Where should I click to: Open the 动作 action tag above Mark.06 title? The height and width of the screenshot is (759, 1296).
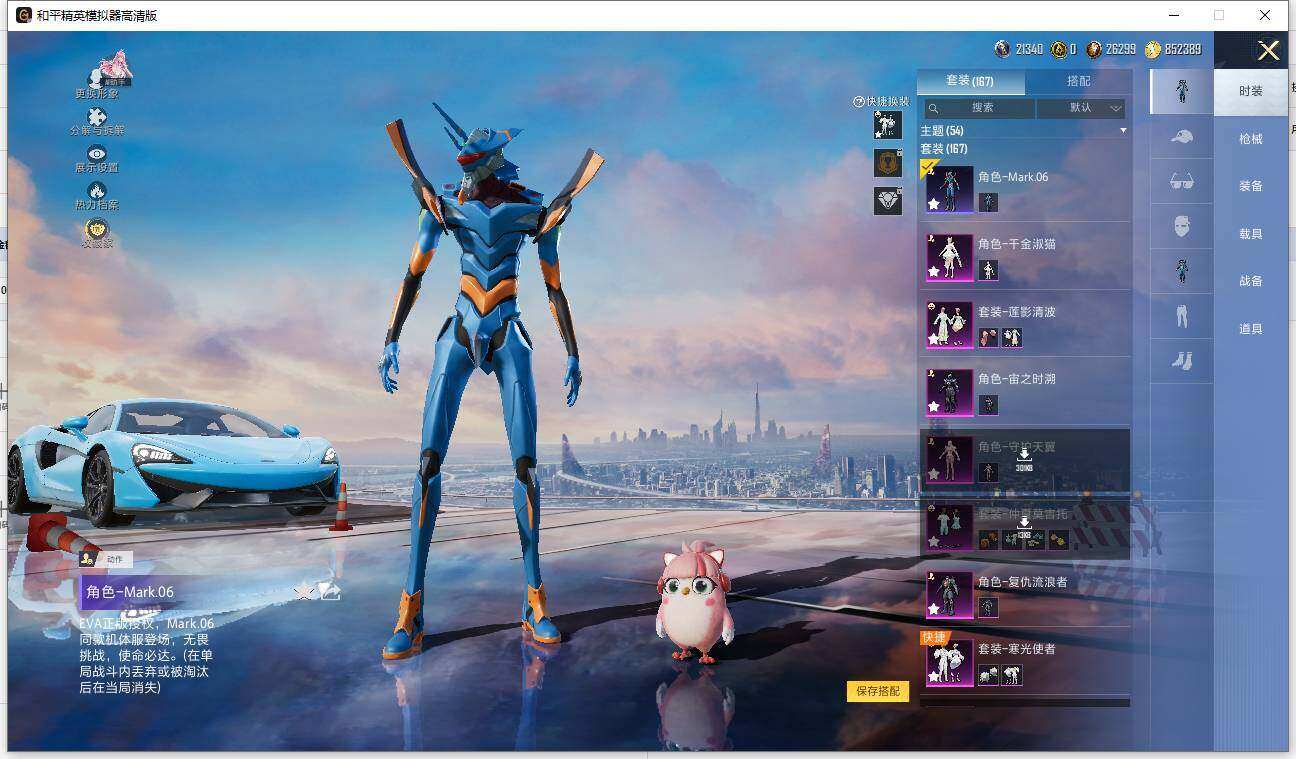(x=105, y=559)
